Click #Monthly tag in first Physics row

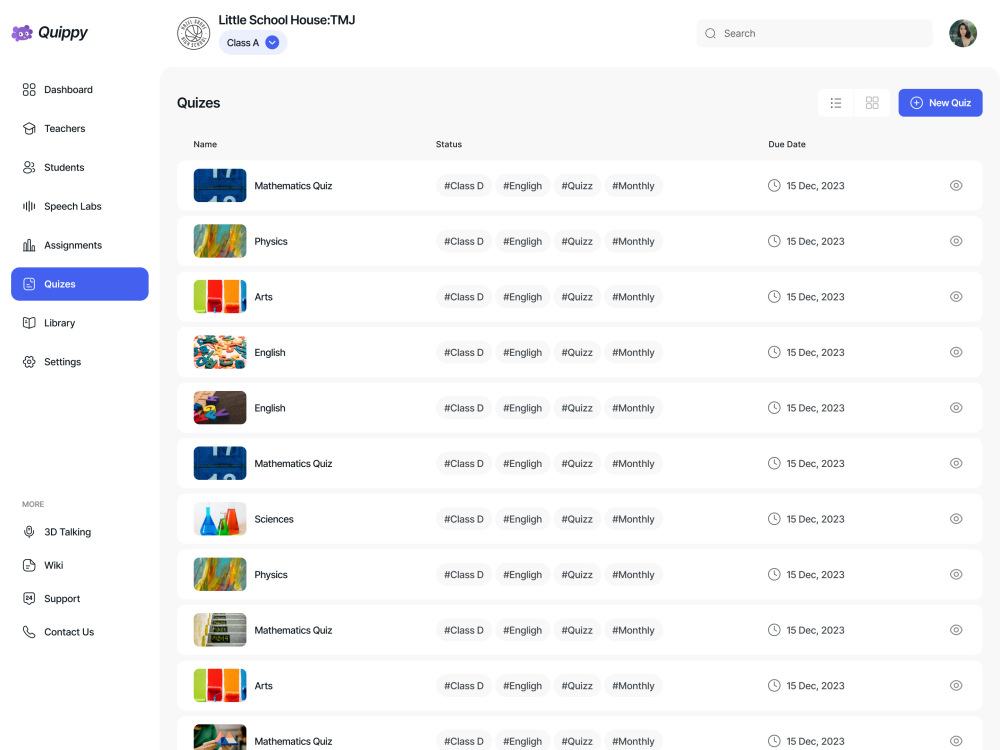(x=633, y=242)
